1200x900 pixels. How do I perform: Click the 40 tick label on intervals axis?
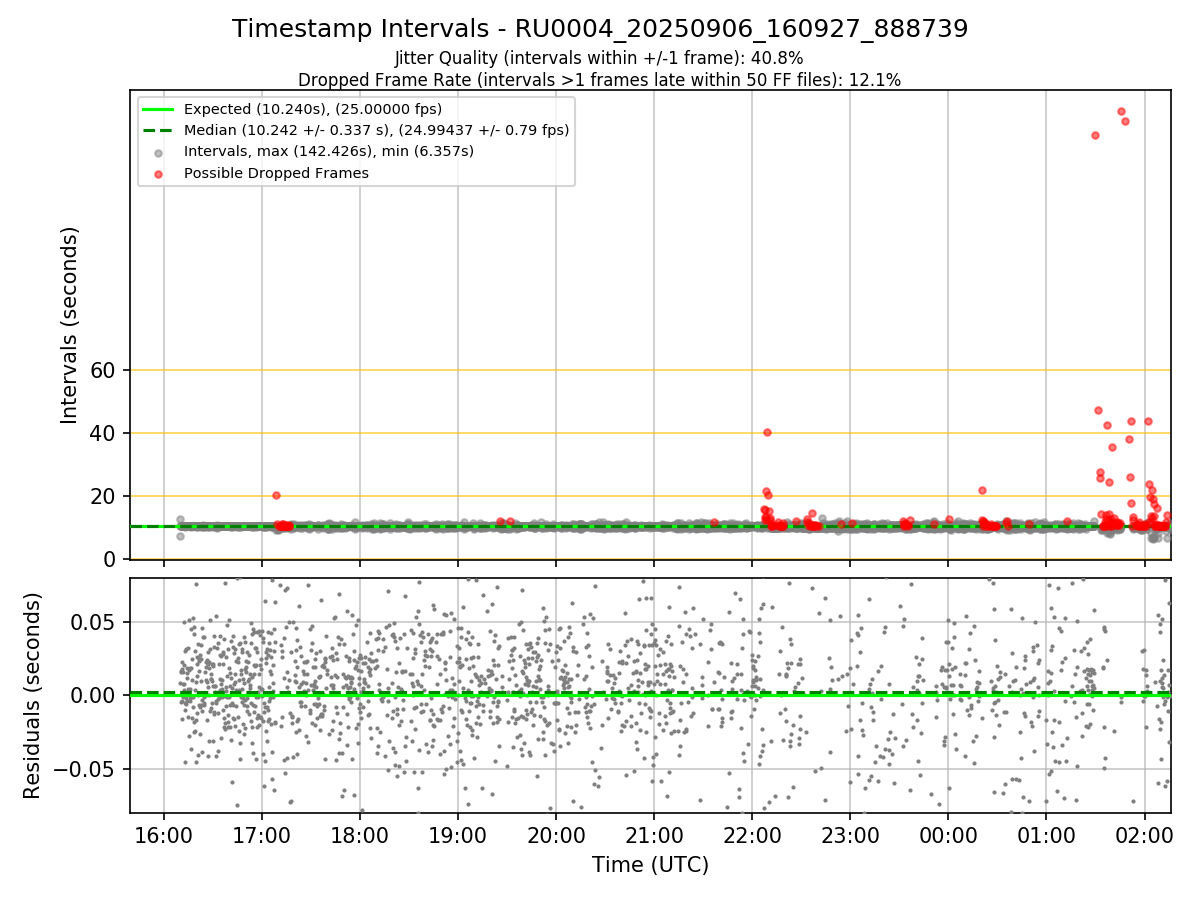tap(104, 434)
